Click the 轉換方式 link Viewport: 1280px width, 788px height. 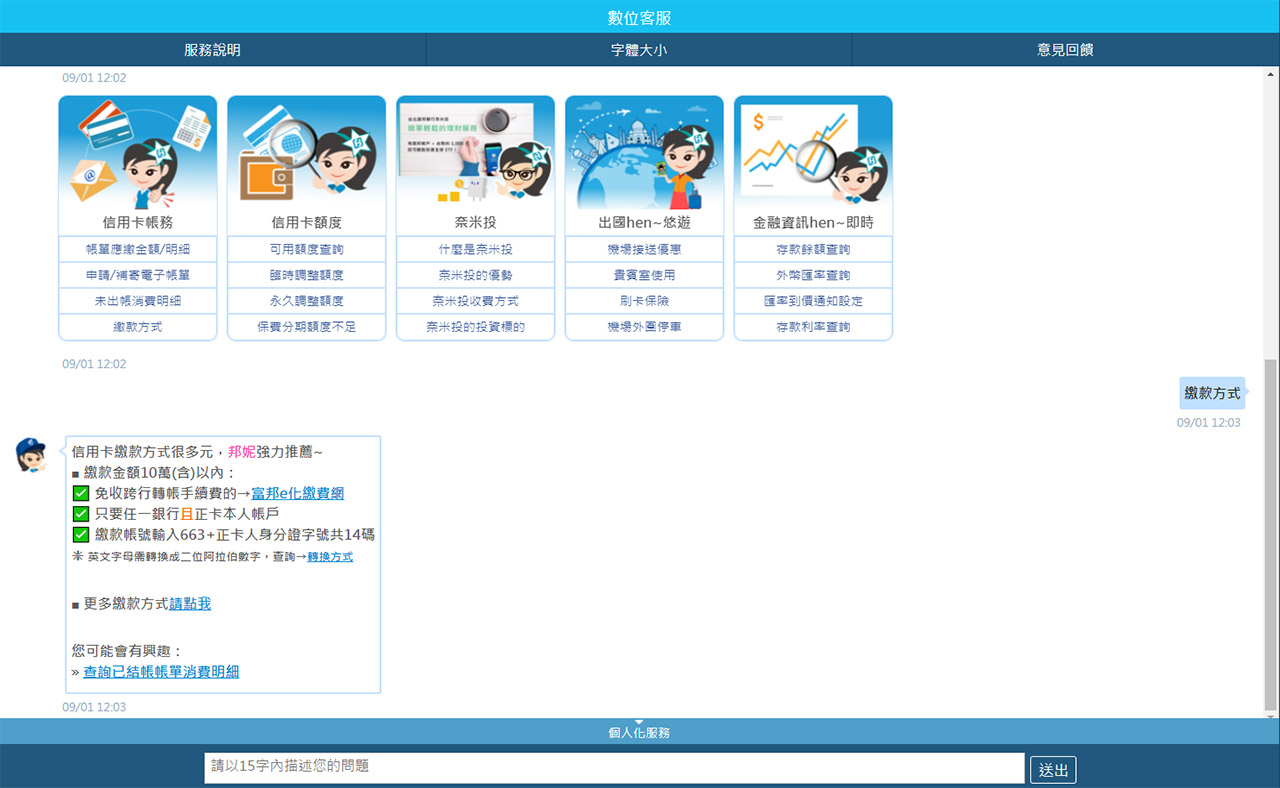coord(330,556)
